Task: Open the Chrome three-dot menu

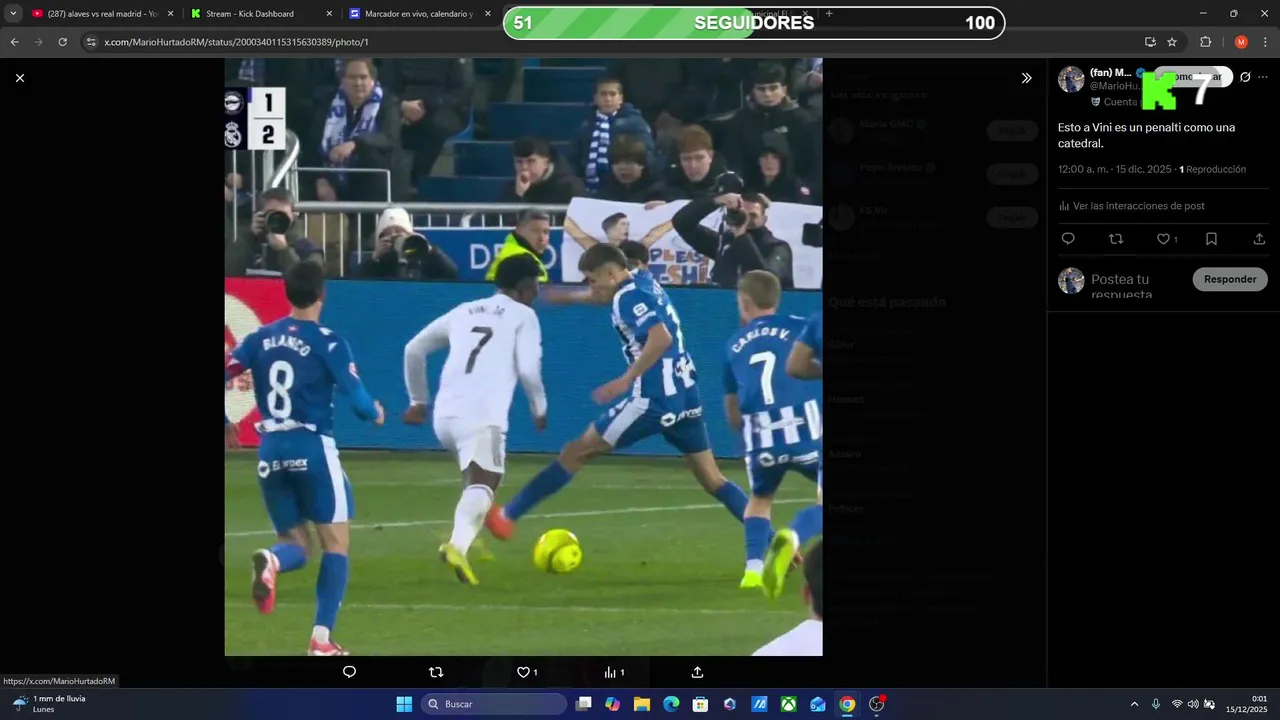Action: point(1265,42)
